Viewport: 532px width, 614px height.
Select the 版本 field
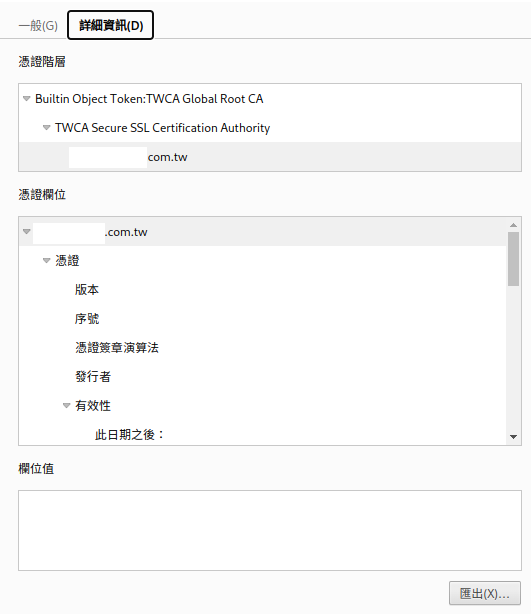click(x=87, y=290)
